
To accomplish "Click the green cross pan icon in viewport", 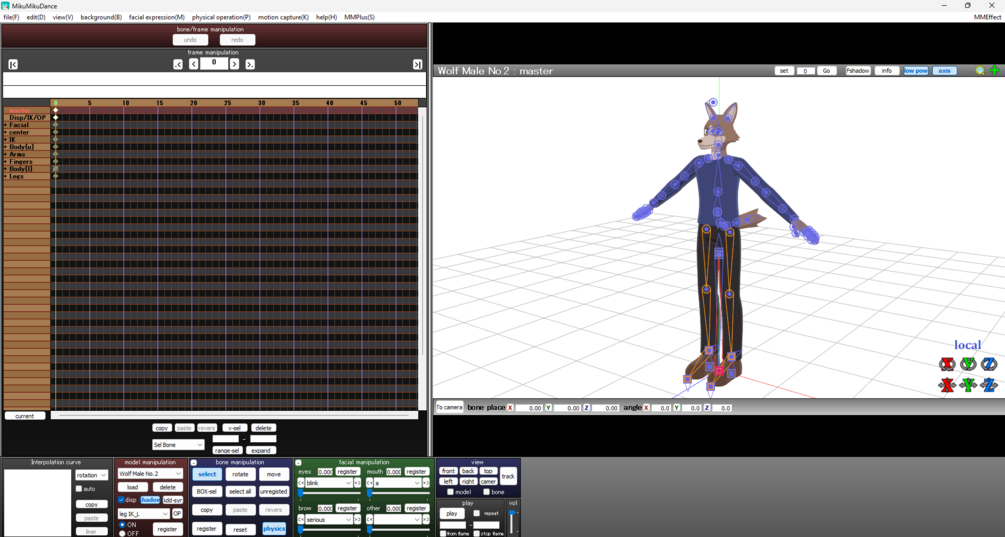I will point(994,70).
